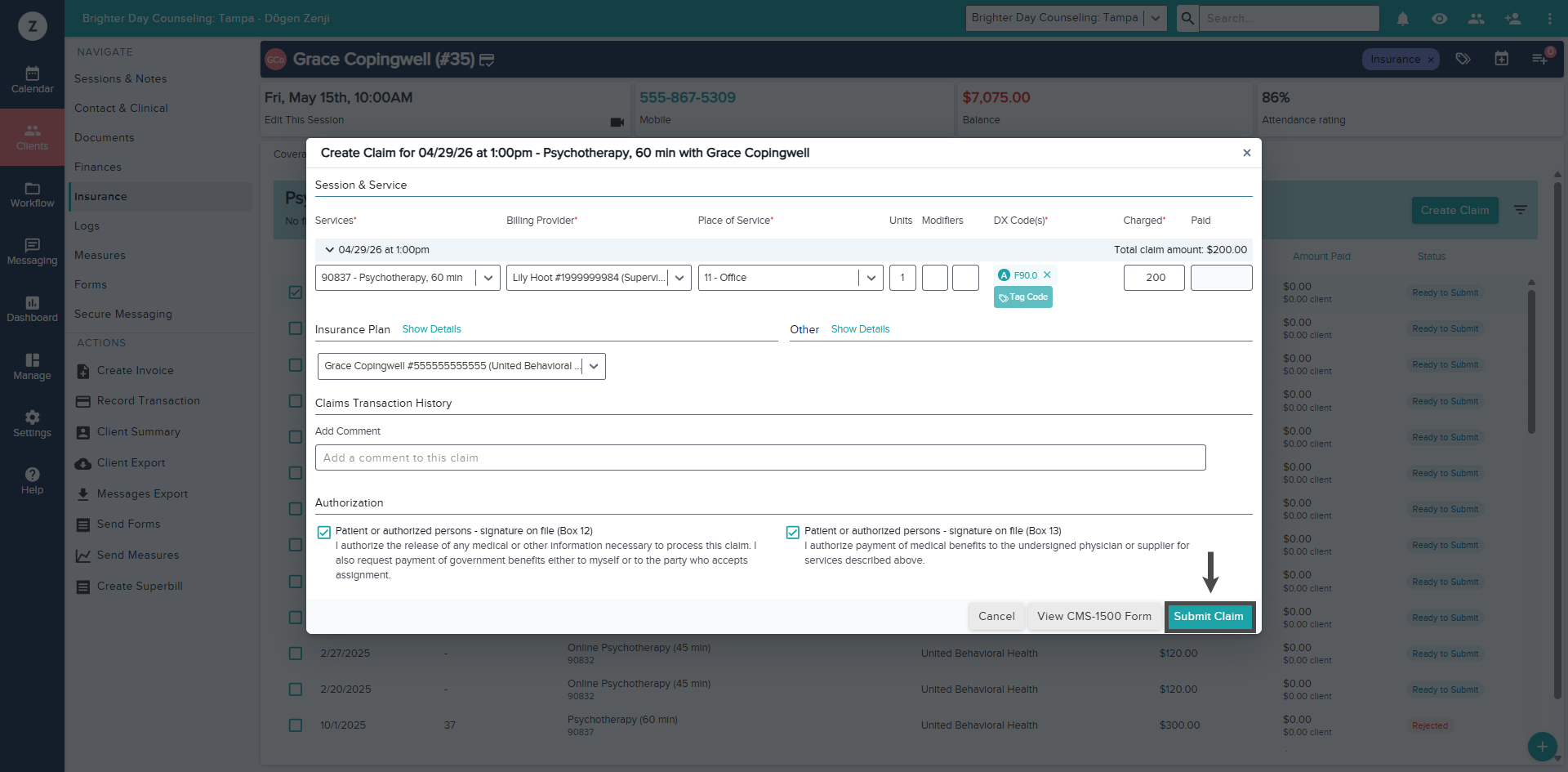Click the Units field
The image size is (1568, 772).
click(902, 278)
